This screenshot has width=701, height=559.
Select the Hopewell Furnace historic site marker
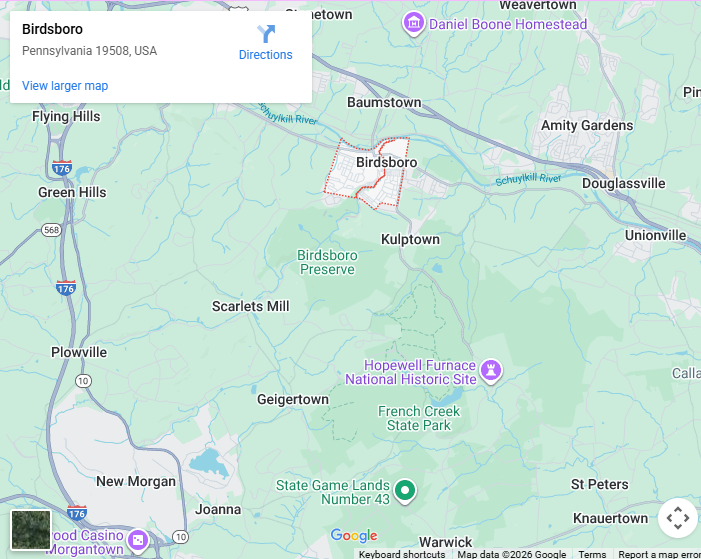(491, 371)
